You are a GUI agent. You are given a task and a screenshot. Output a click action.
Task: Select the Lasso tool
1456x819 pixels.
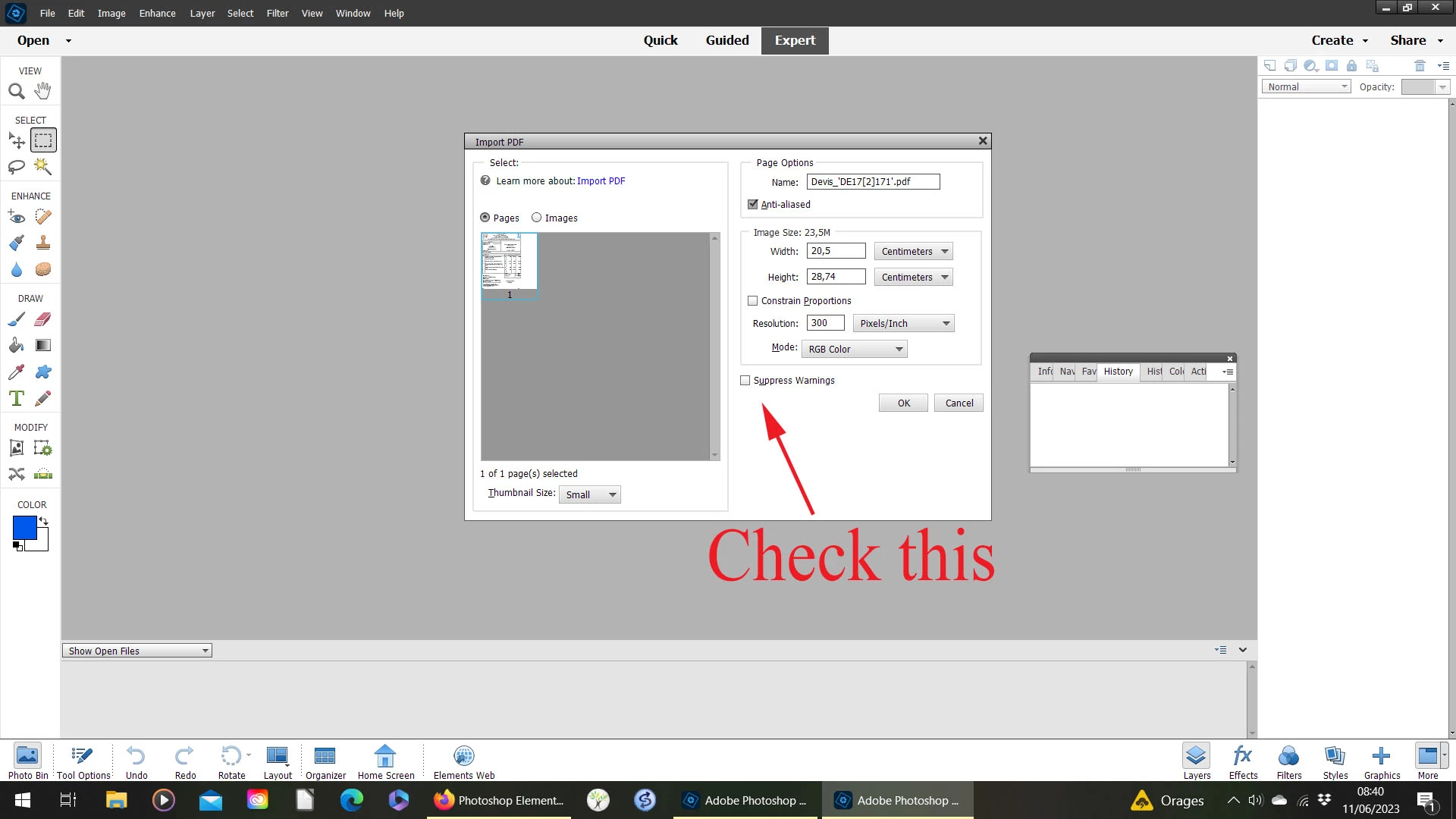click(17, 167)
